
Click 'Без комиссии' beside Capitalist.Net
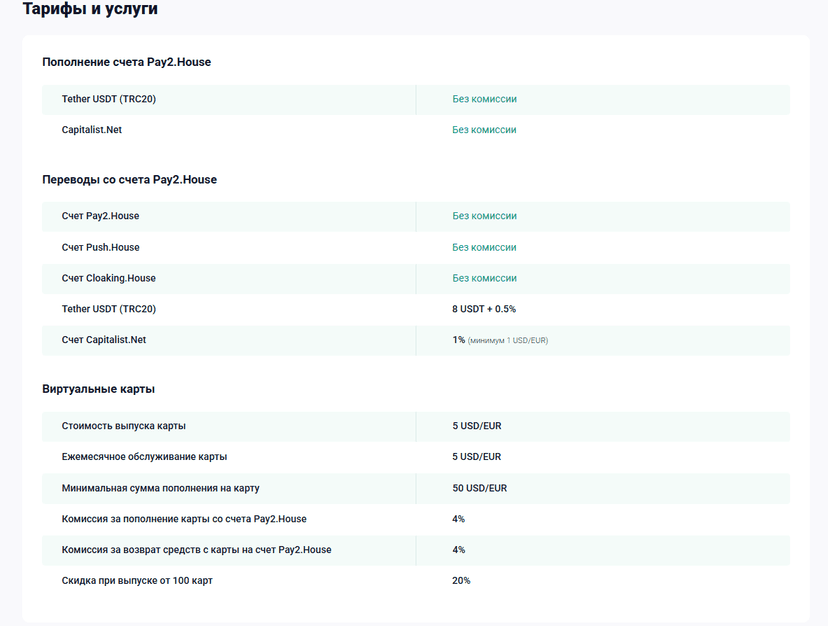click(484, 129)
